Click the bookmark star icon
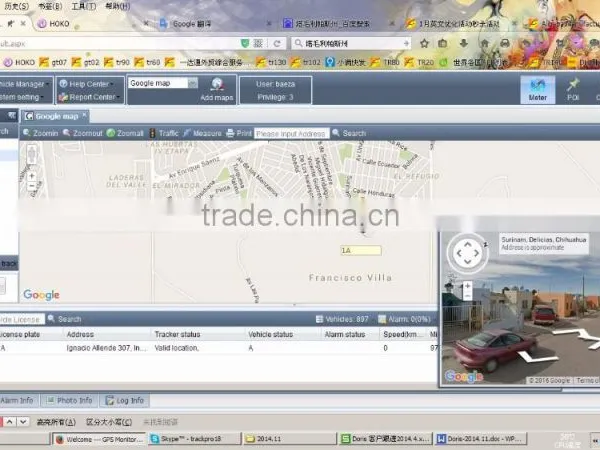The image size is (600, 450). coord(424,43)
